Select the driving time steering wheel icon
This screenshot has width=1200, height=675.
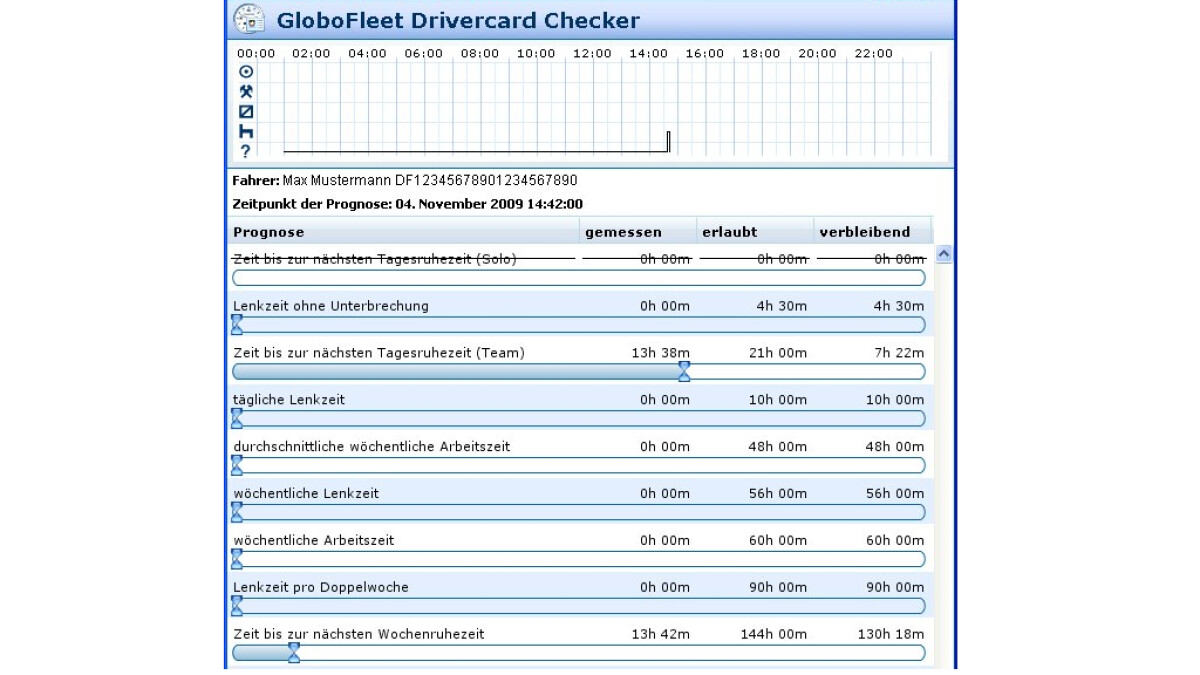(246, 72)
